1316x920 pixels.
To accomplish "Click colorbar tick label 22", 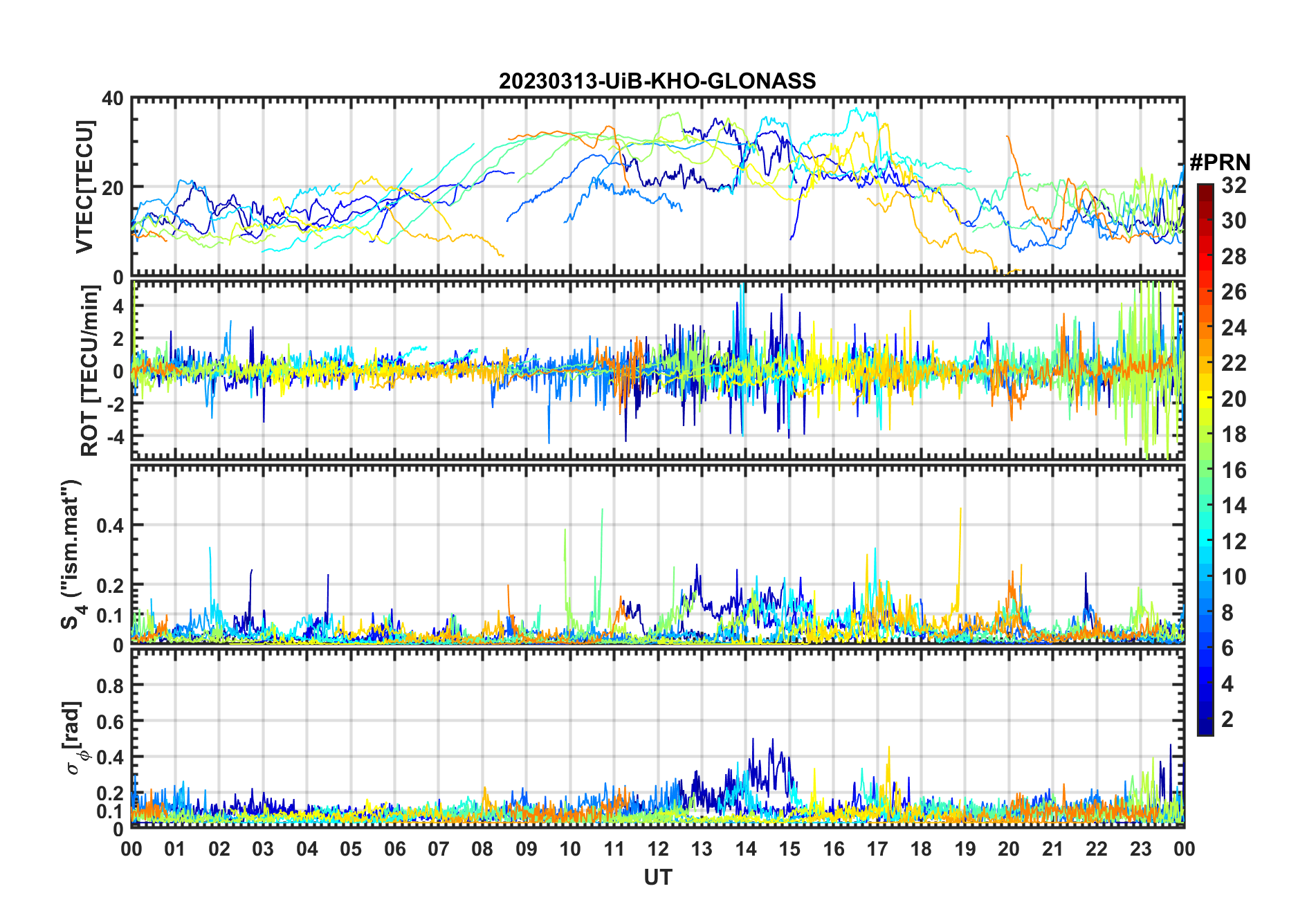I will pos(1234,363).
